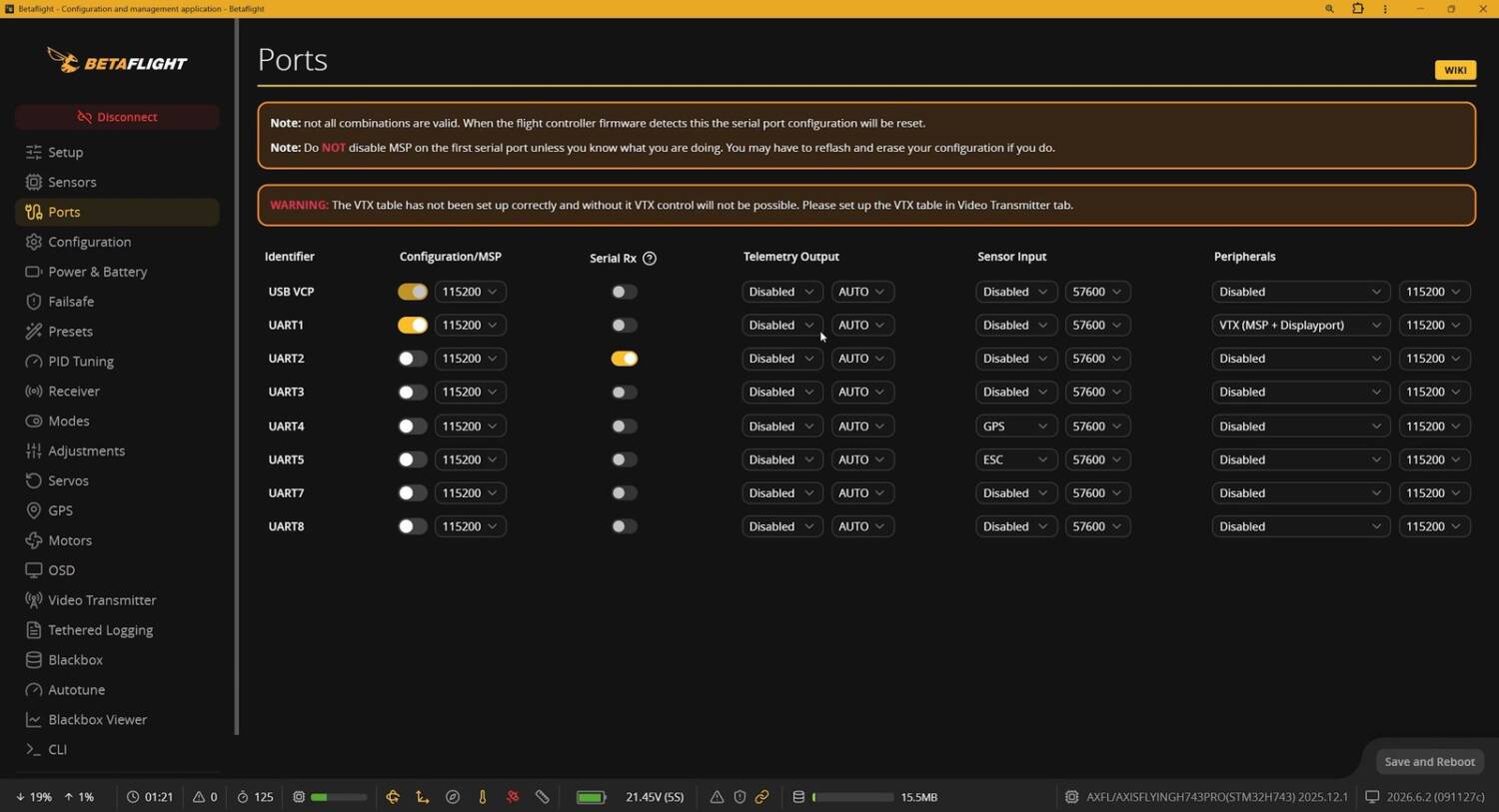Image resolution: width=1499 pixels, height=812 pixels.
Task: Click the compass icon in status bar
Action: (453, 797)
